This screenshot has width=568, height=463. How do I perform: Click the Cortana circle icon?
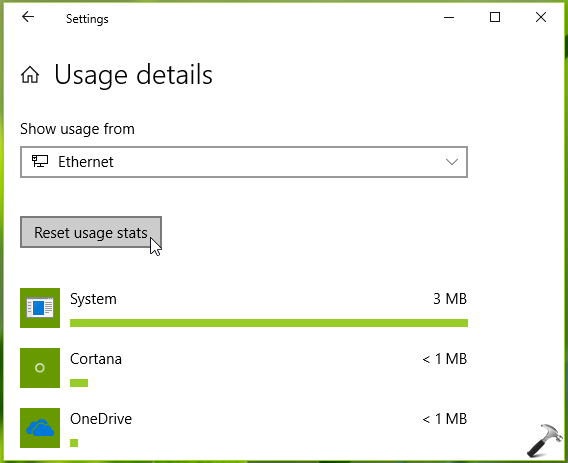pyautogui.click(x=40, y=368)
